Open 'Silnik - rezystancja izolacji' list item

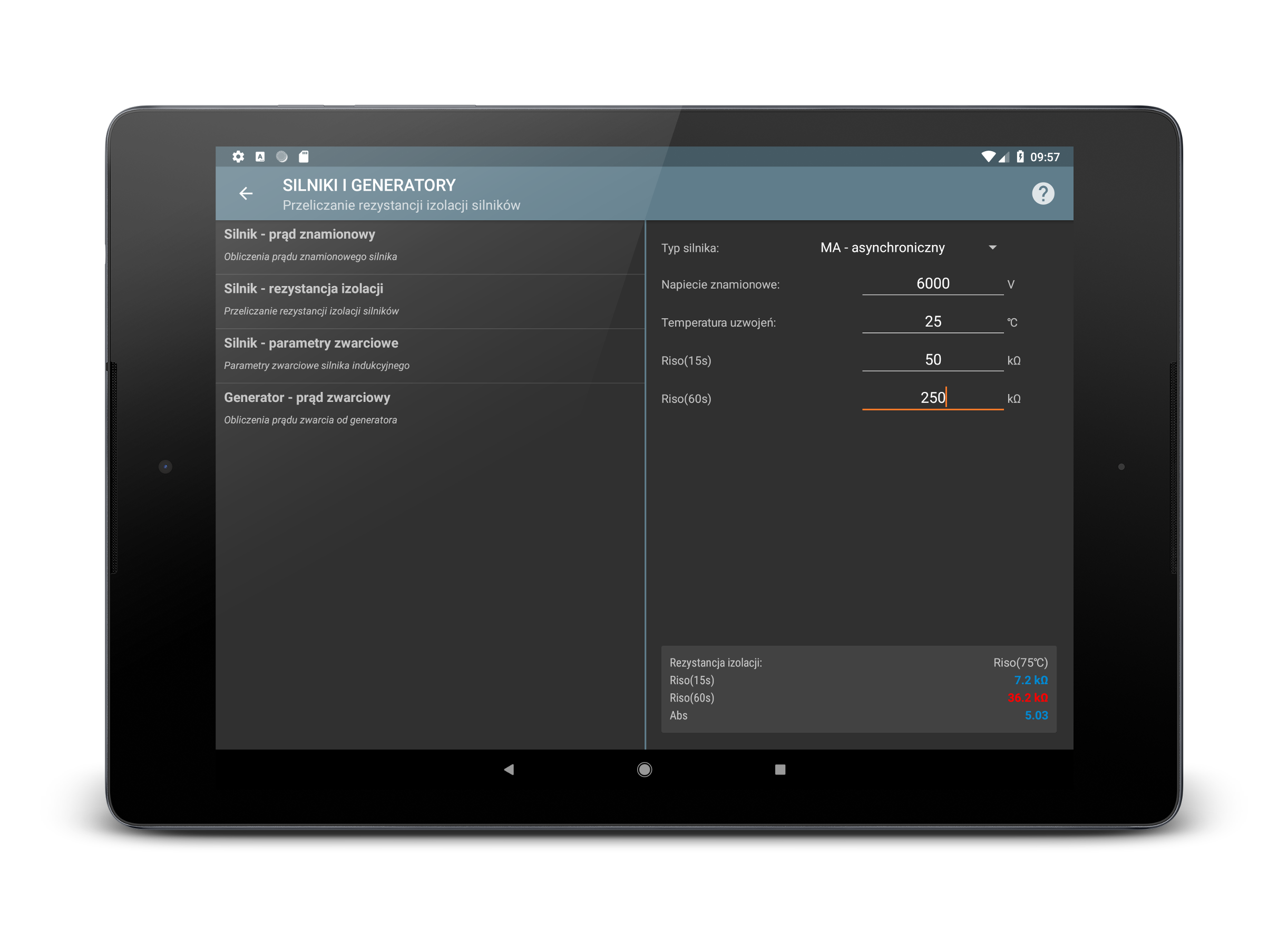430,301
